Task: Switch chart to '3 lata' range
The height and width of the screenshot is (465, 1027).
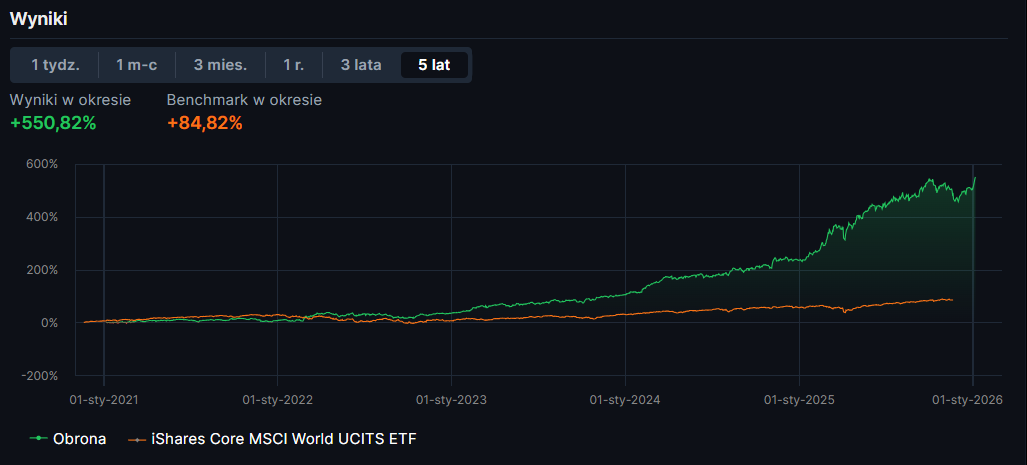Action: click(361, 65)
